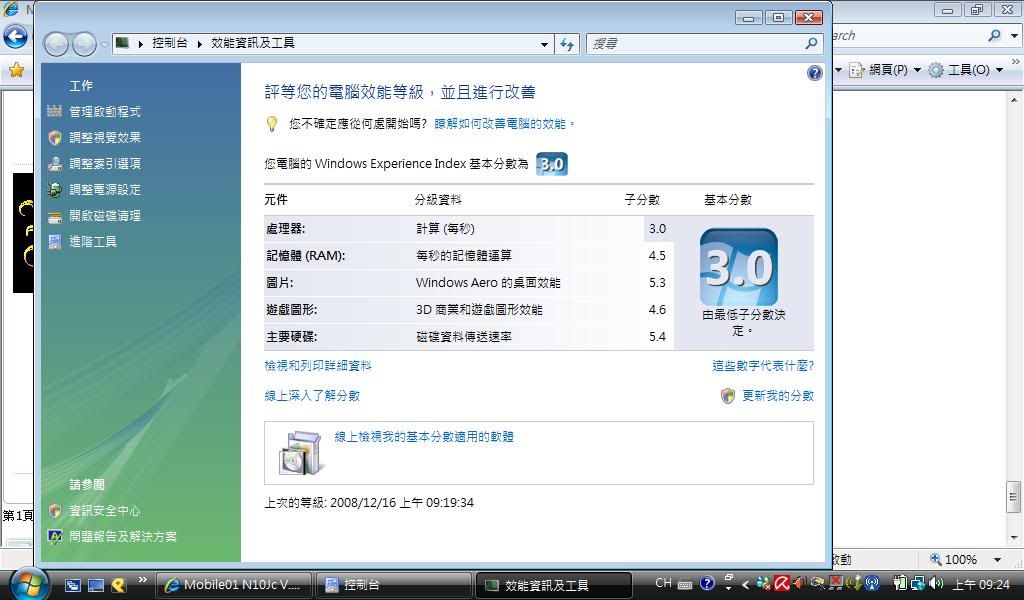Click the search magnifier icon in 搜尋 box
The height and width of the screenshot is (600, 1024).
[x=811, y=44]
